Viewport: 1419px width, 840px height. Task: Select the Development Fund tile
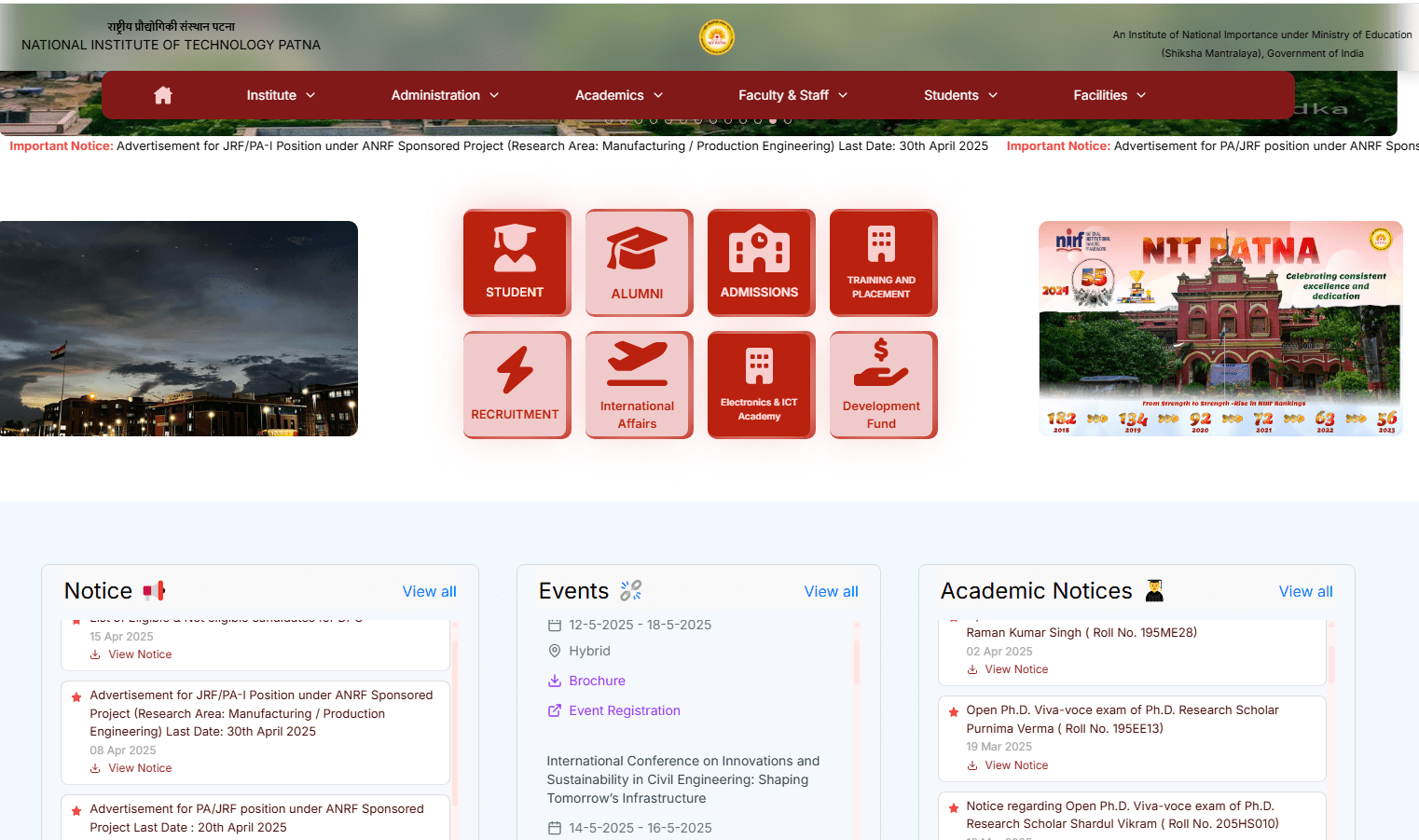(x=882, y=384)
